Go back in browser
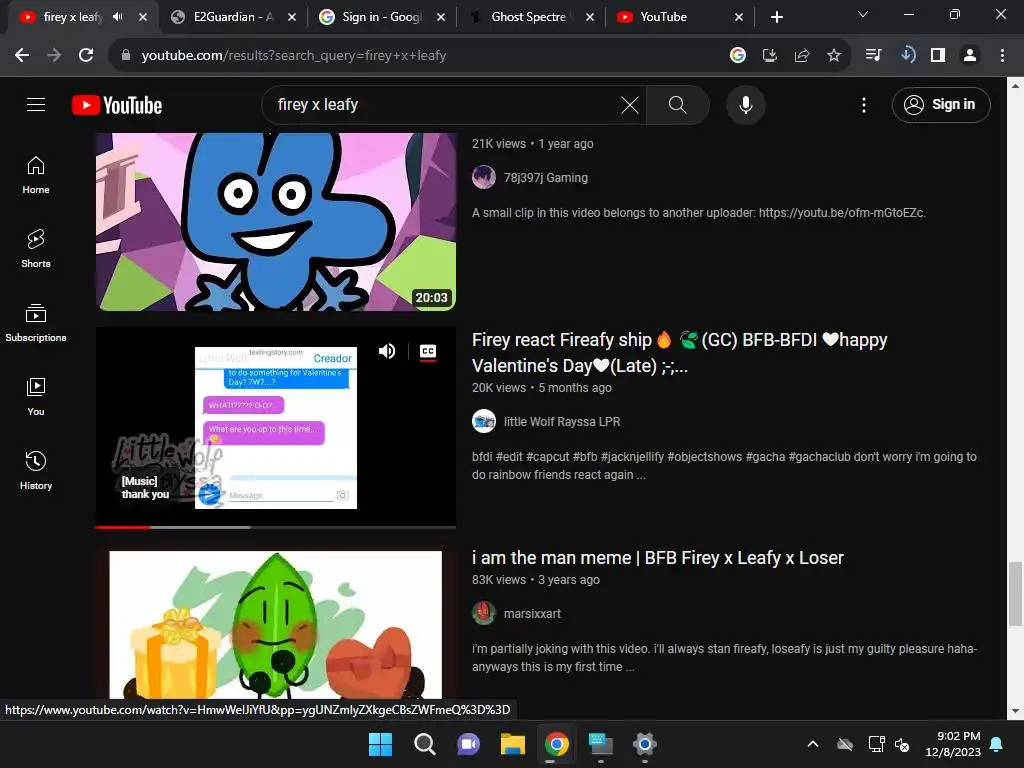The width and height of the screenshot is (1024, 768). [22, 56]
